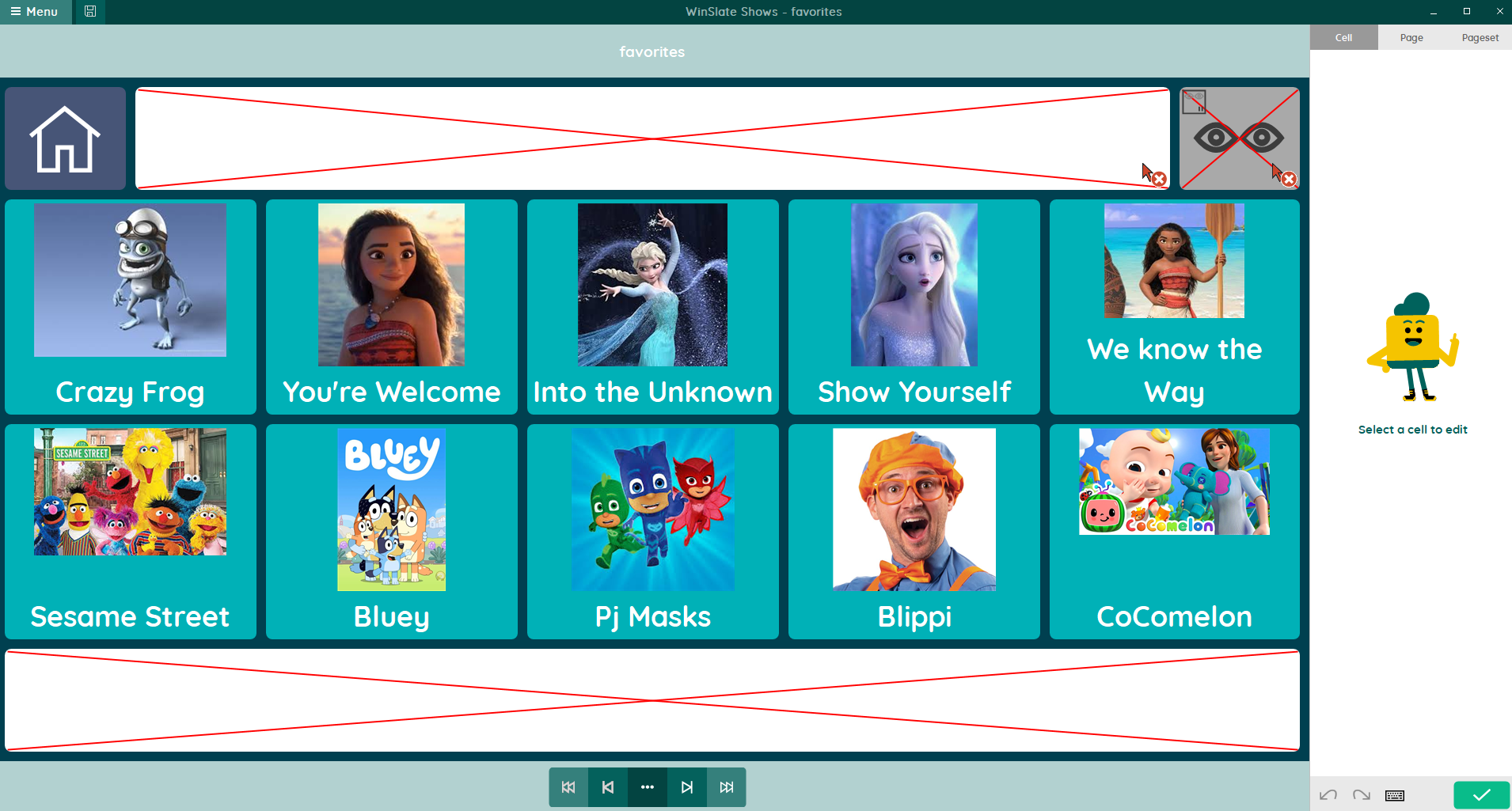Open the Menu button

[x=35, y=12]
